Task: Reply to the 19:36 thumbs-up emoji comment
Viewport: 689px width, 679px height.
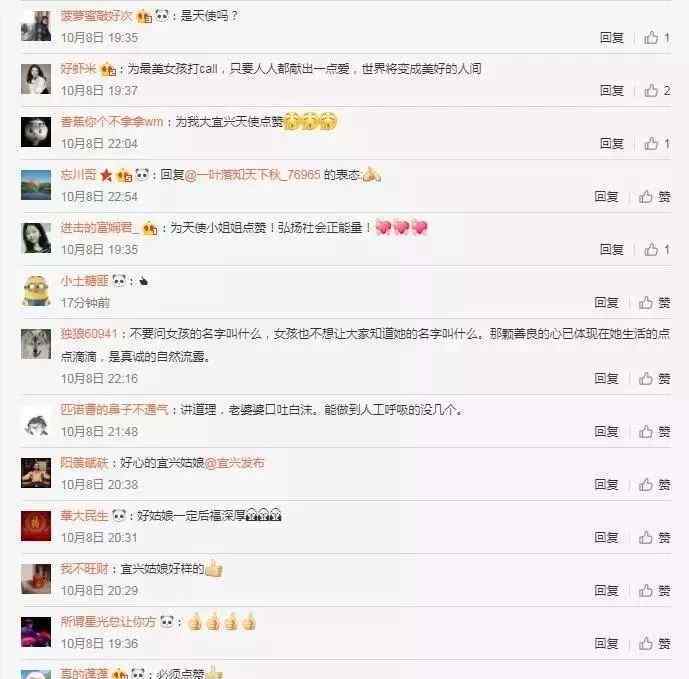Action: (x=606, y=643)
